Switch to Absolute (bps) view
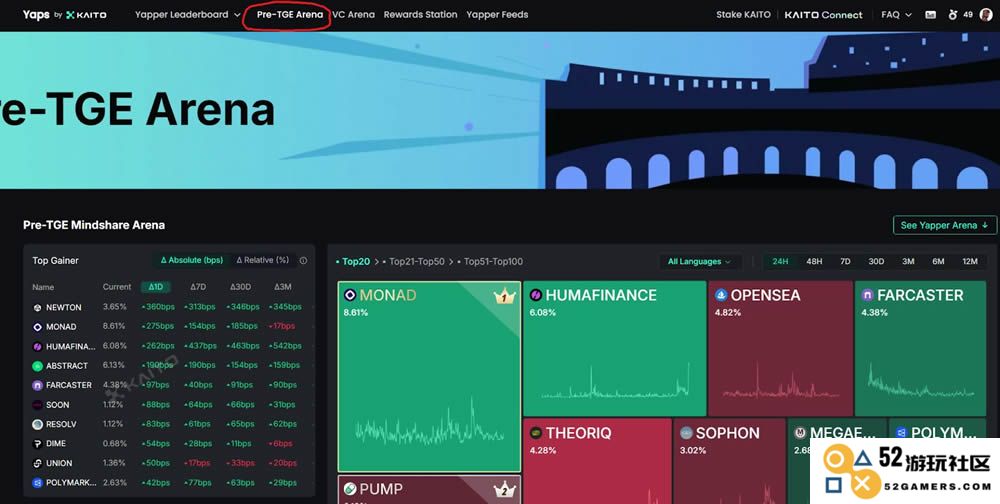 (x=191, y=260)
